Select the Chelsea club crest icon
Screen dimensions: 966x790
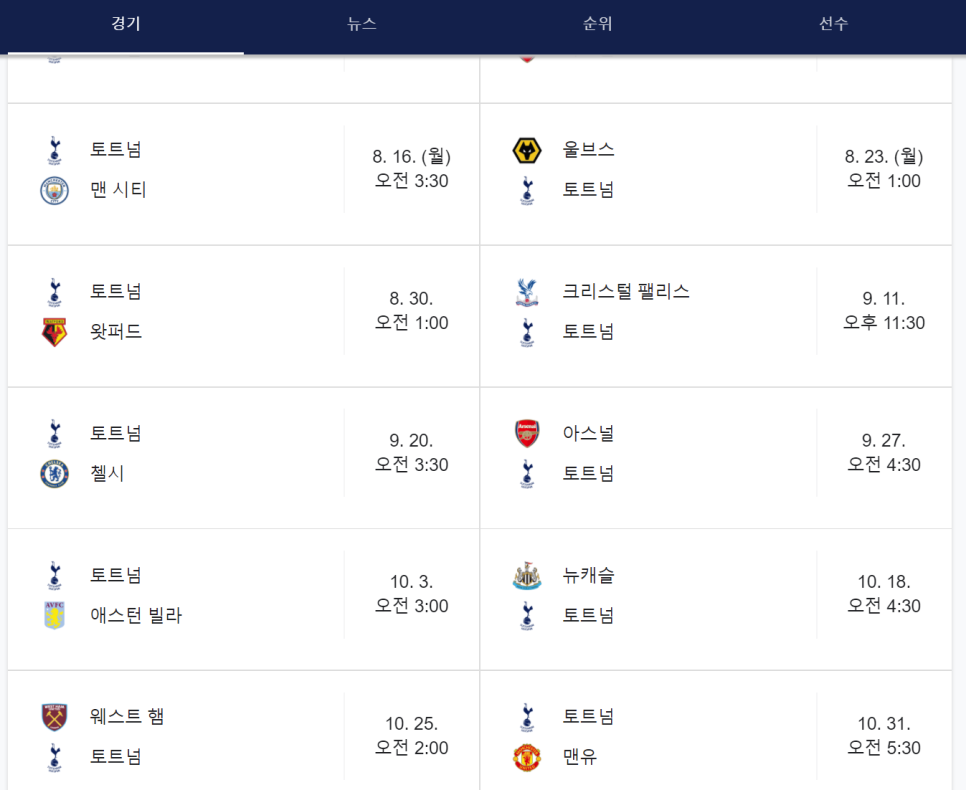click(51, 470)
